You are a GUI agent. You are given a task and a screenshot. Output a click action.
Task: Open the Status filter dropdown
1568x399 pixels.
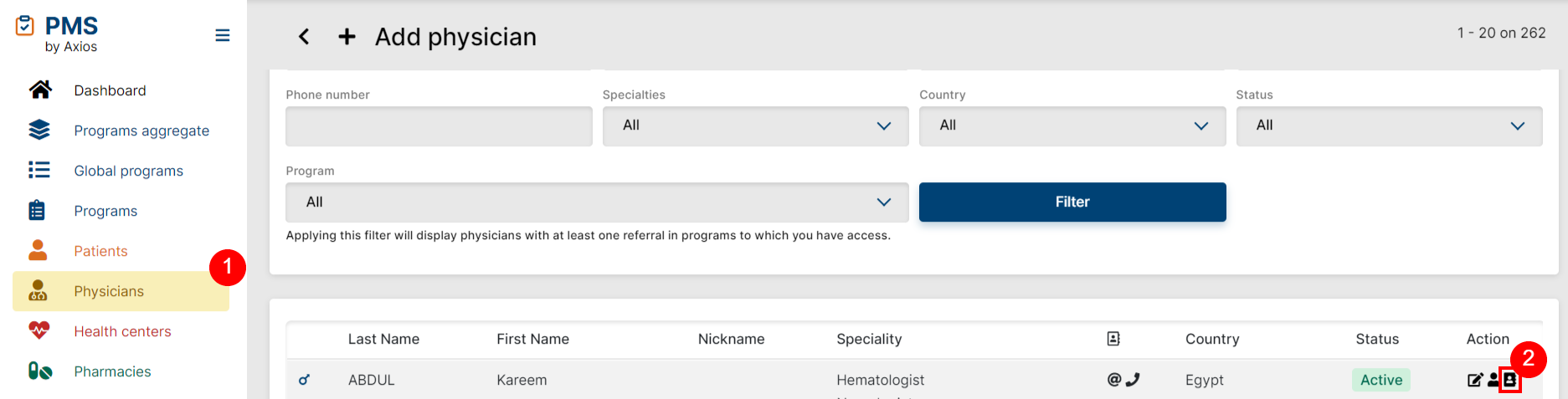[1389, 126]
